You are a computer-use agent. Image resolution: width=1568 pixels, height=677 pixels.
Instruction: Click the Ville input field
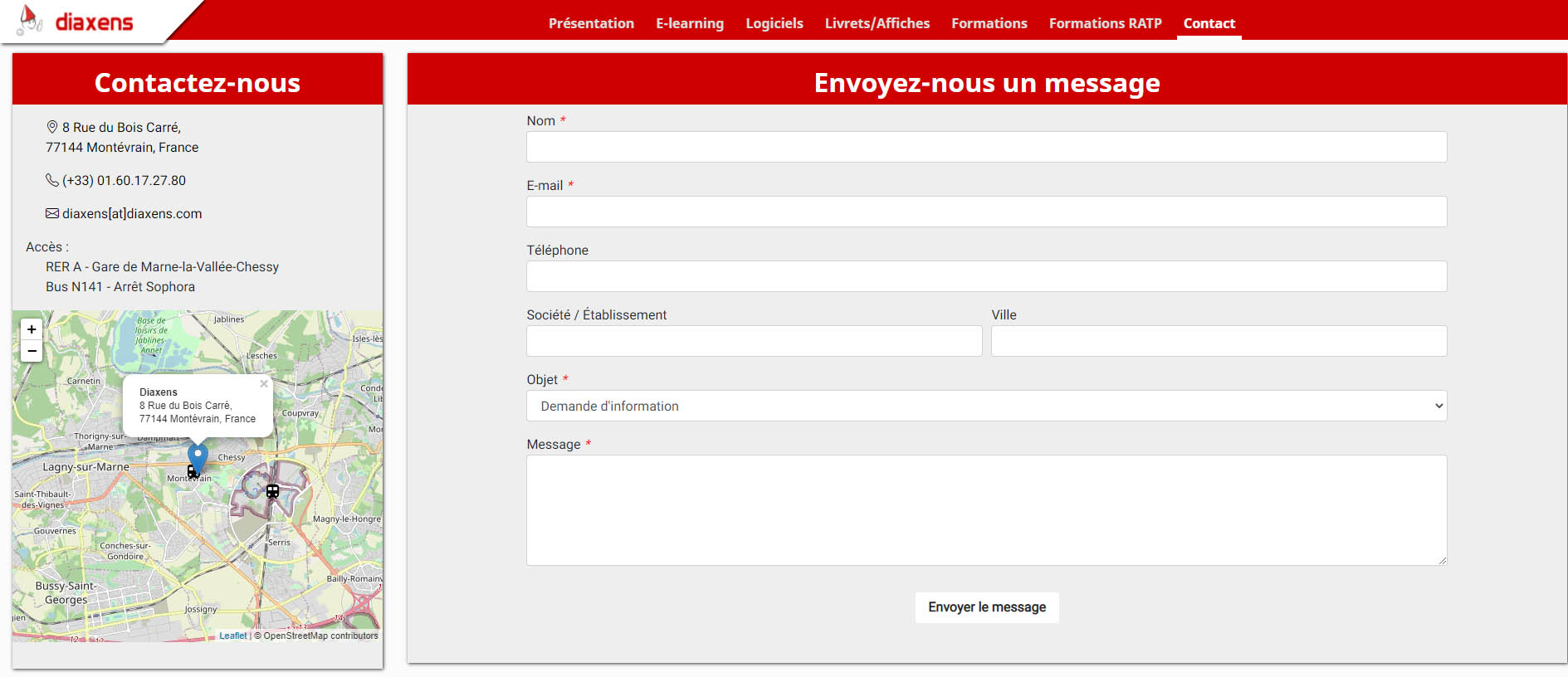click(x=1218, y=341)
